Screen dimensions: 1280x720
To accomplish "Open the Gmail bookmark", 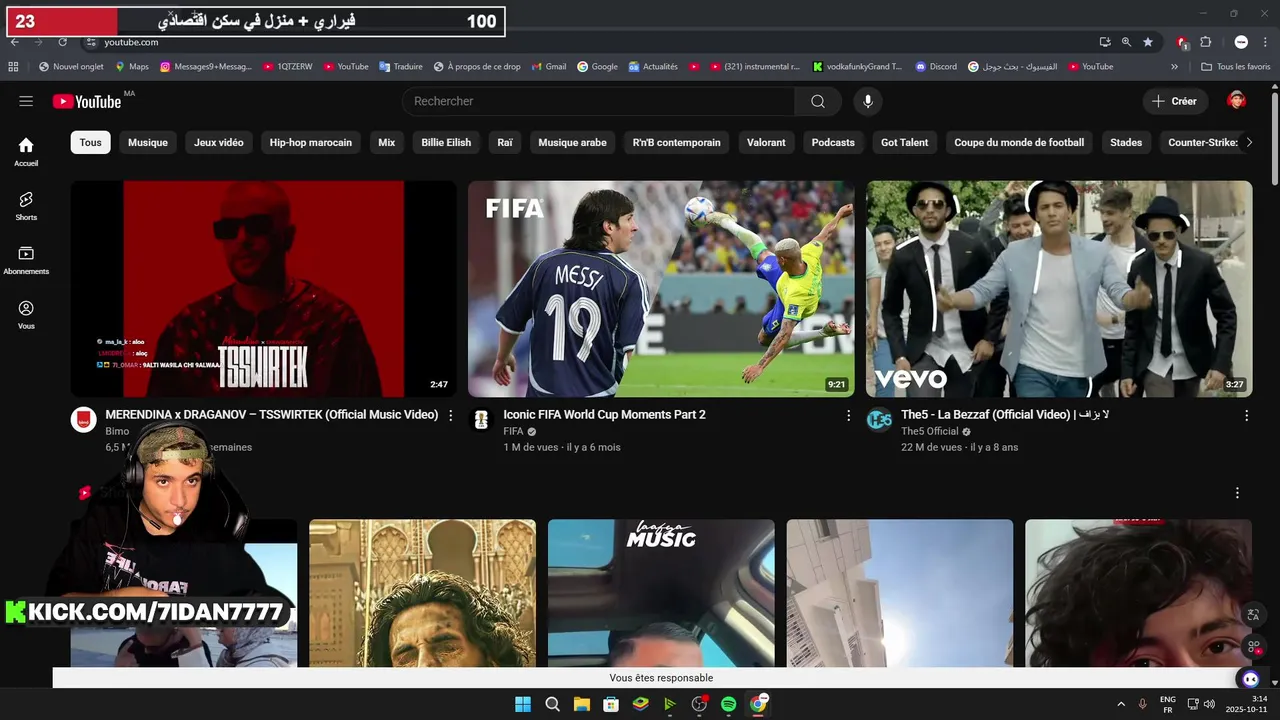I will click(x=549, y=67).
